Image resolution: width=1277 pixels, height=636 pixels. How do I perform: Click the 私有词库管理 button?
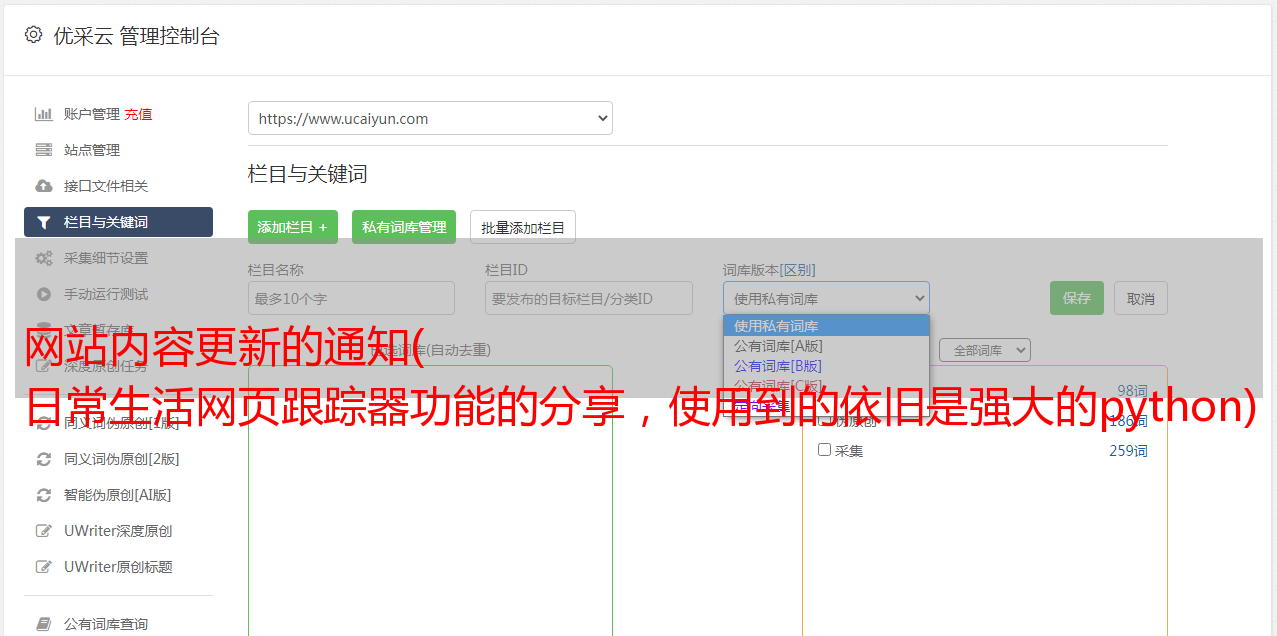404,227
